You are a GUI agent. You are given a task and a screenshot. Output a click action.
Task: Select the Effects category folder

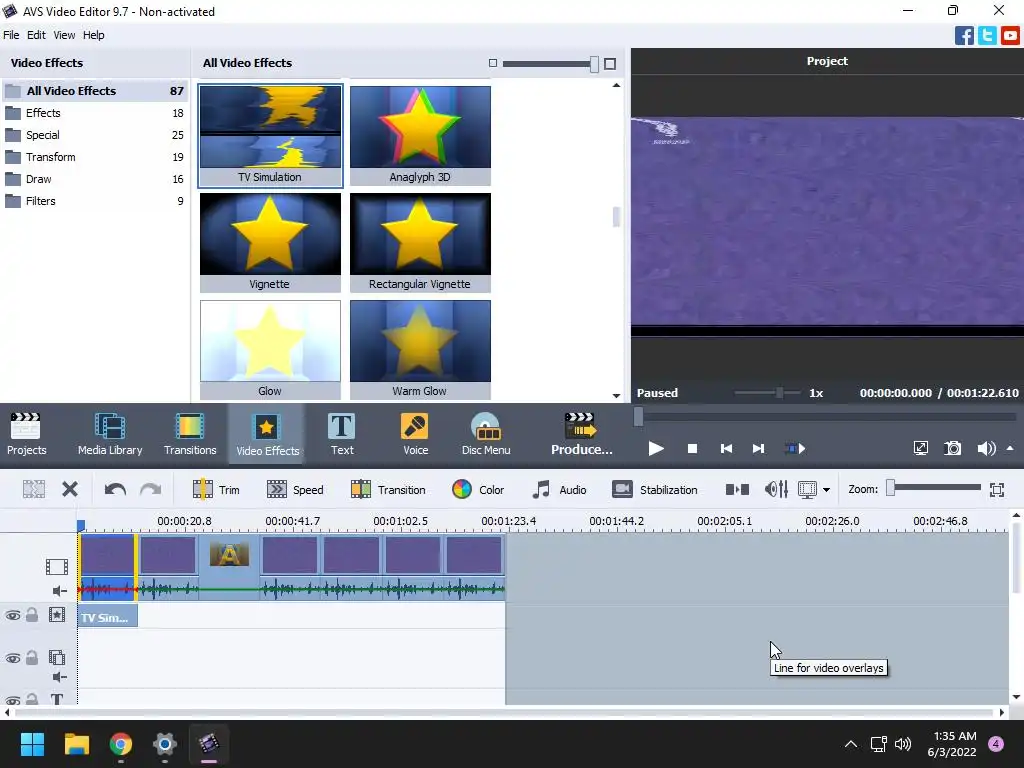tap(95, 113)
